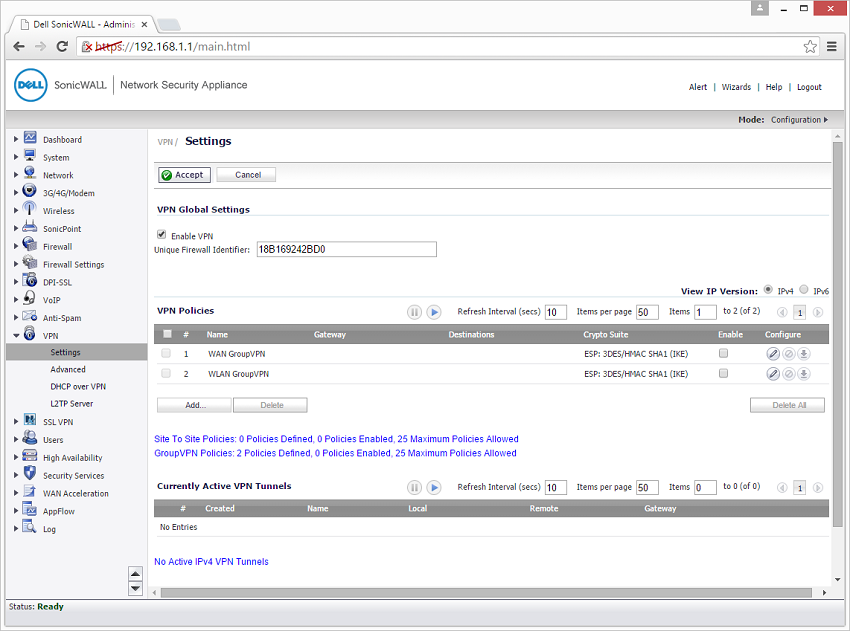Enable the WLAN GroupVPN policy
The image size is (850, 631).
click(x=723, y=374)
